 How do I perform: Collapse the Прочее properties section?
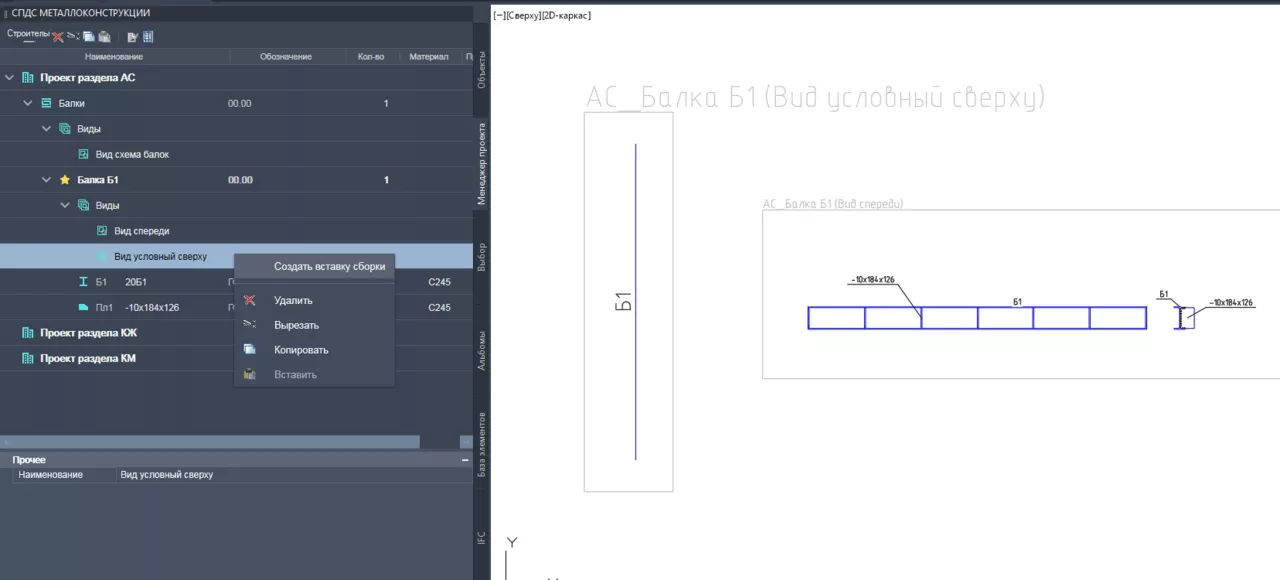tap(465, 460)
